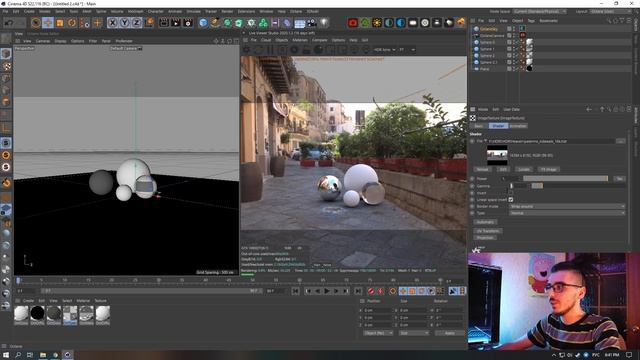Select the black material in Material Manager
Viewport: 640px width, 360px height.
pyautogui.click(x=37, y=313)
